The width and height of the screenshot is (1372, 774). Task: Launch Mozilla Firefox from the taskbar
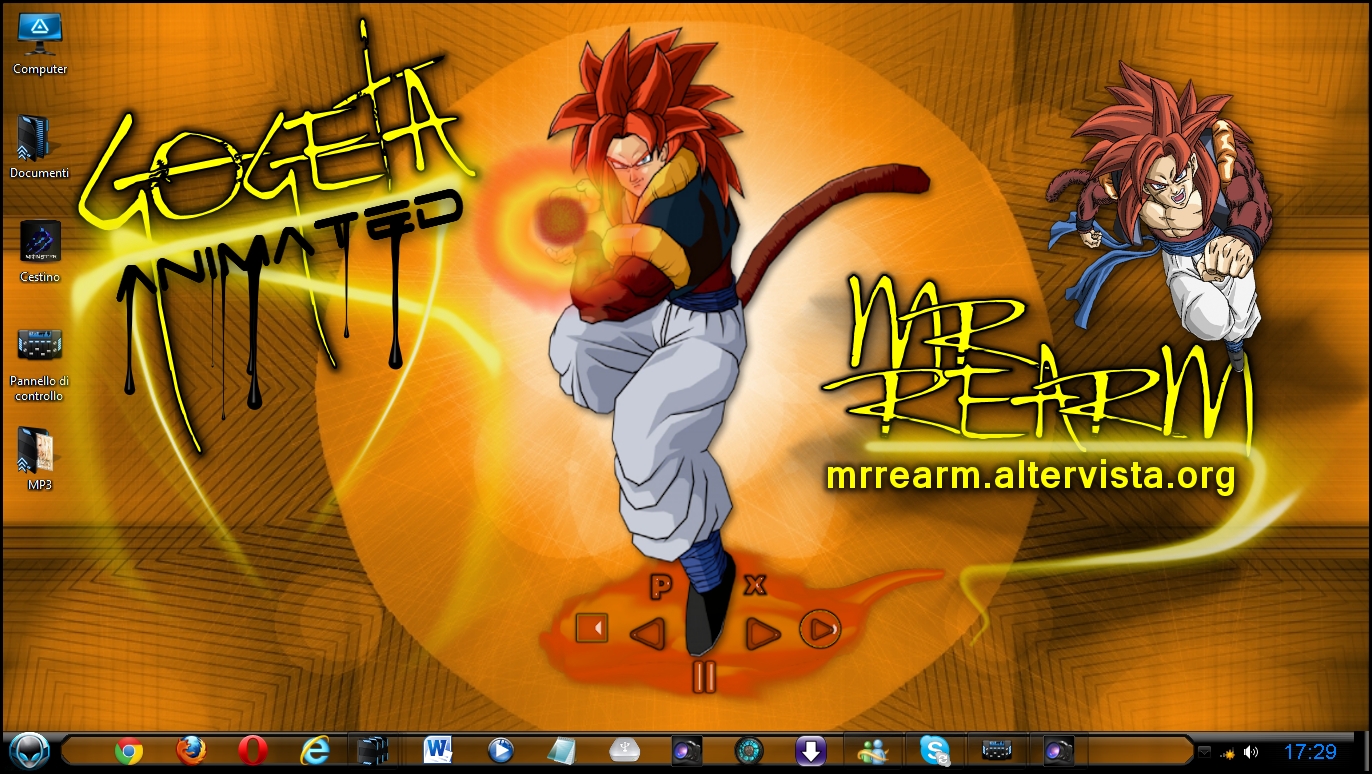pos(191,751)
